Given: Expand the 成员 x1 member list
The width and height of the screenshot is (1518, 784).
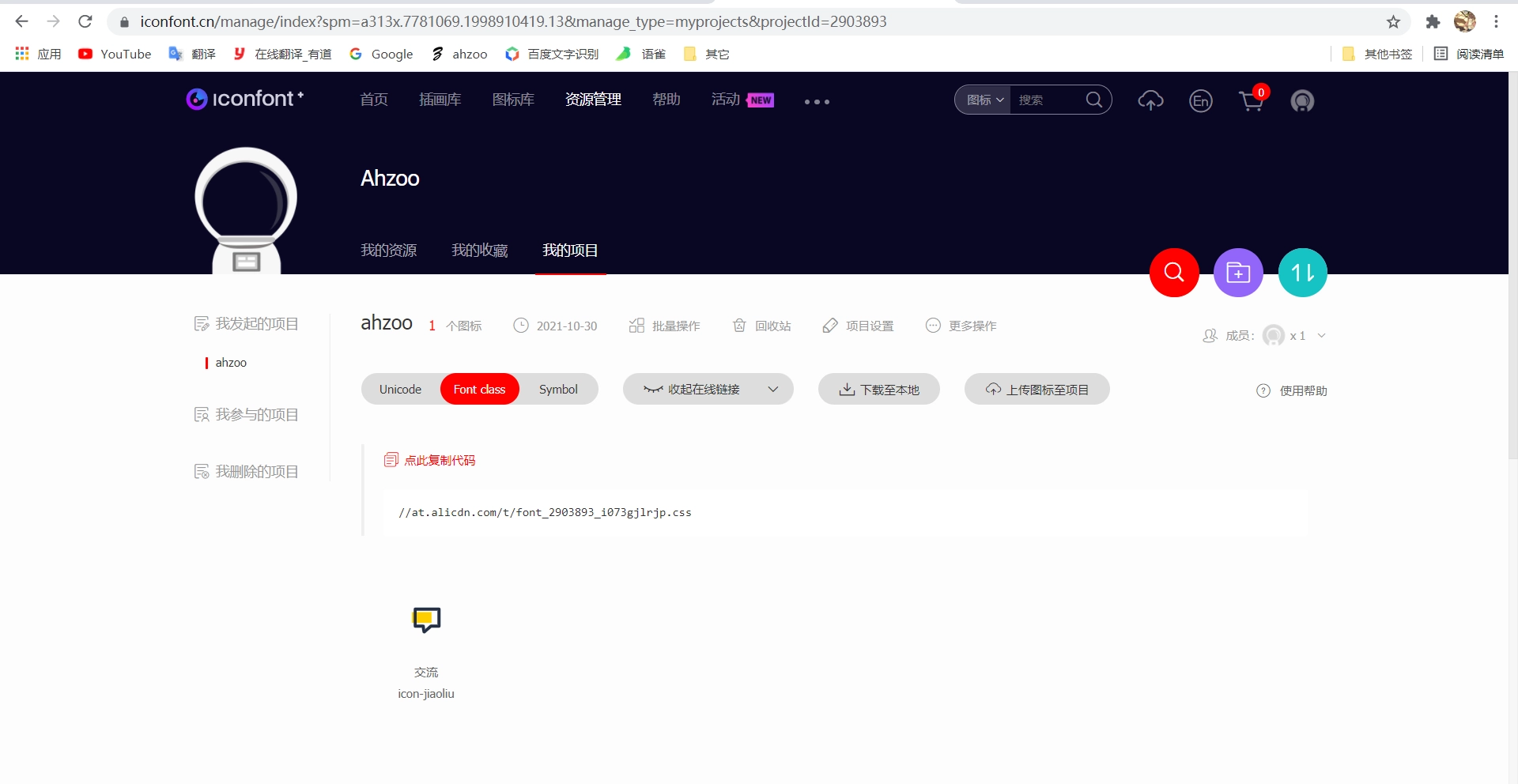Looking at the screenshot, I should pyautogui.click(x=1324, y=335).
